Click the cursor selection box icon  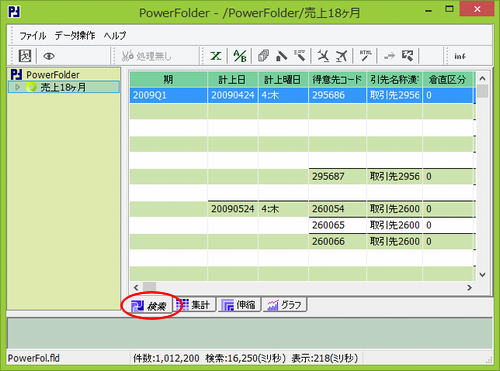[x=407, y=56]
